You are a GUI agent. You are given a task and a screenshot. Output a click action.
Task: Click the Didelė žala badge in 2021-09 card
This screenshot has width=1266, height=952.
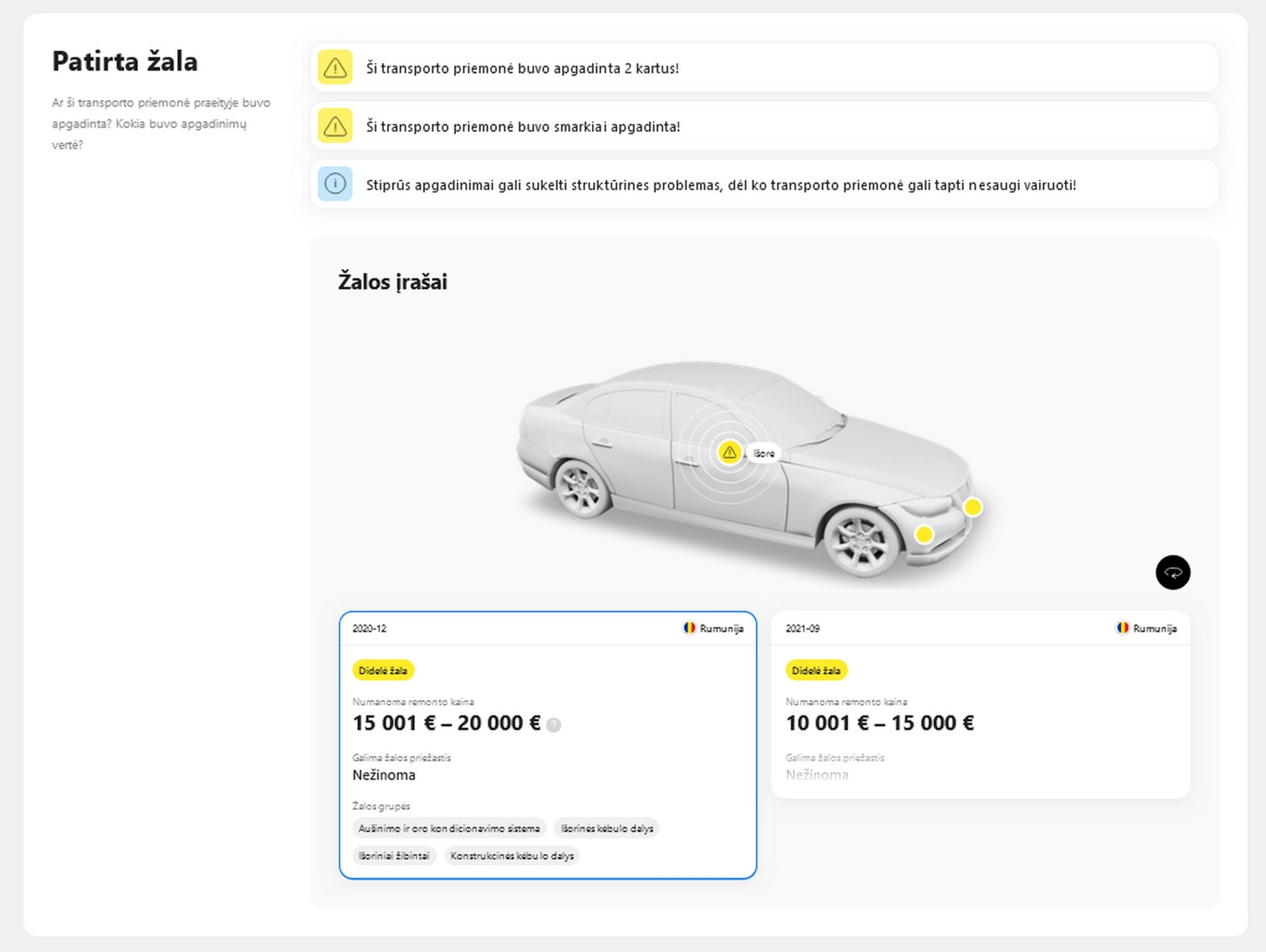tap(816, 670)
